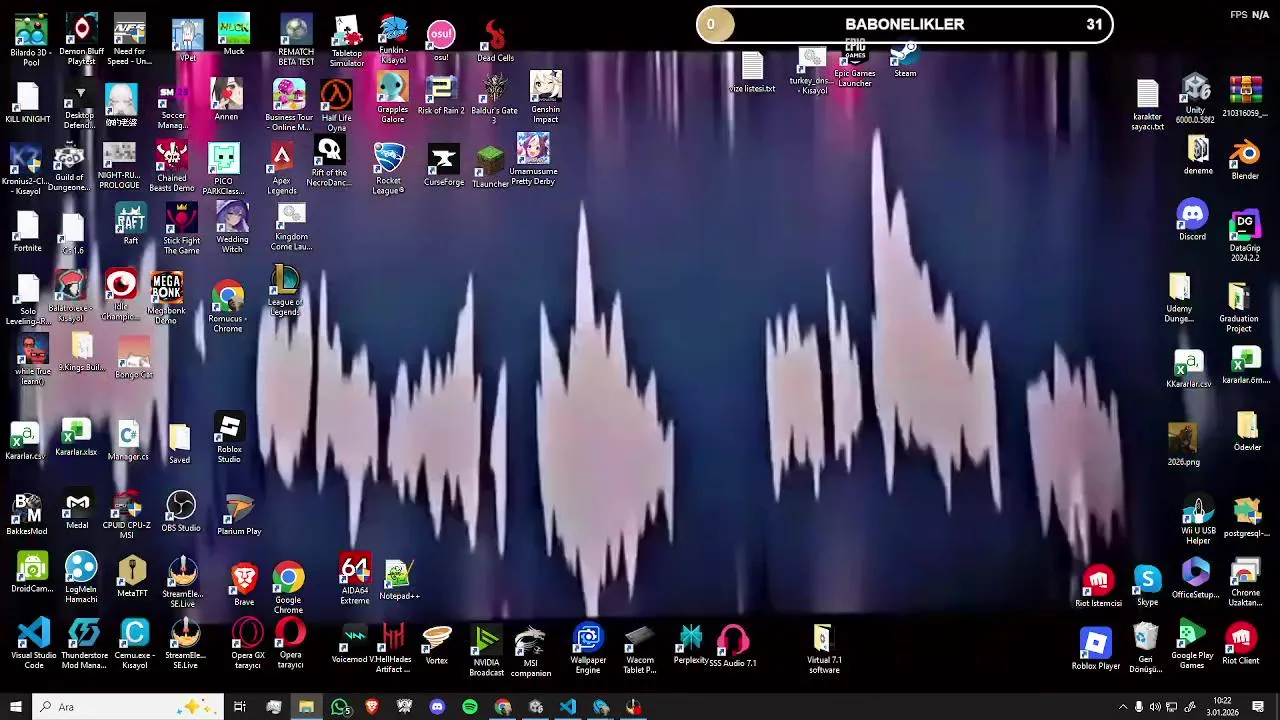Screen dimensions: 1280x720
Task: Launch NVIDIA Broadcast shortcut
Action: click(487, 651)
